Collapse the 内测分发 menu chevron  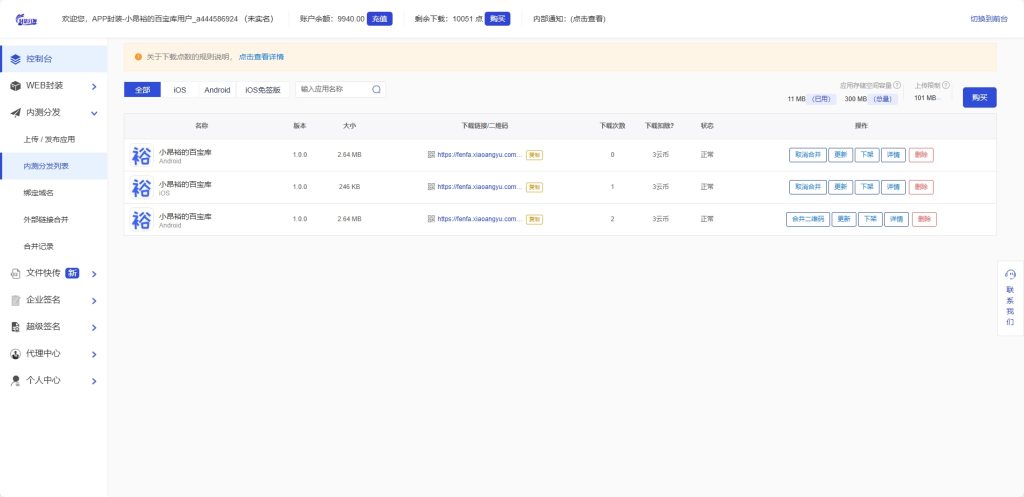[94, 114]
